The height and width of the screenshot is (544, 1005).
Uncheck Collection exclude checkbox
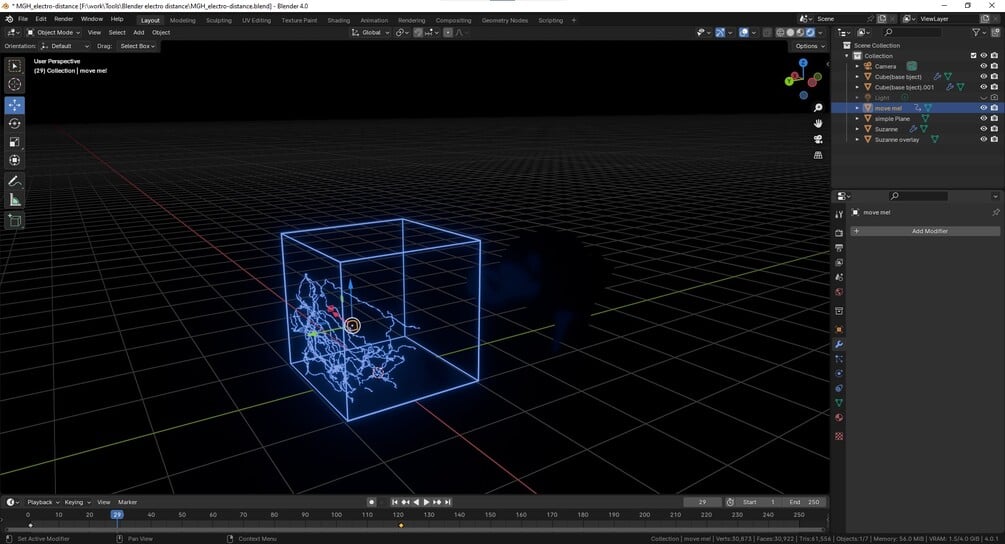click(973, 56)
